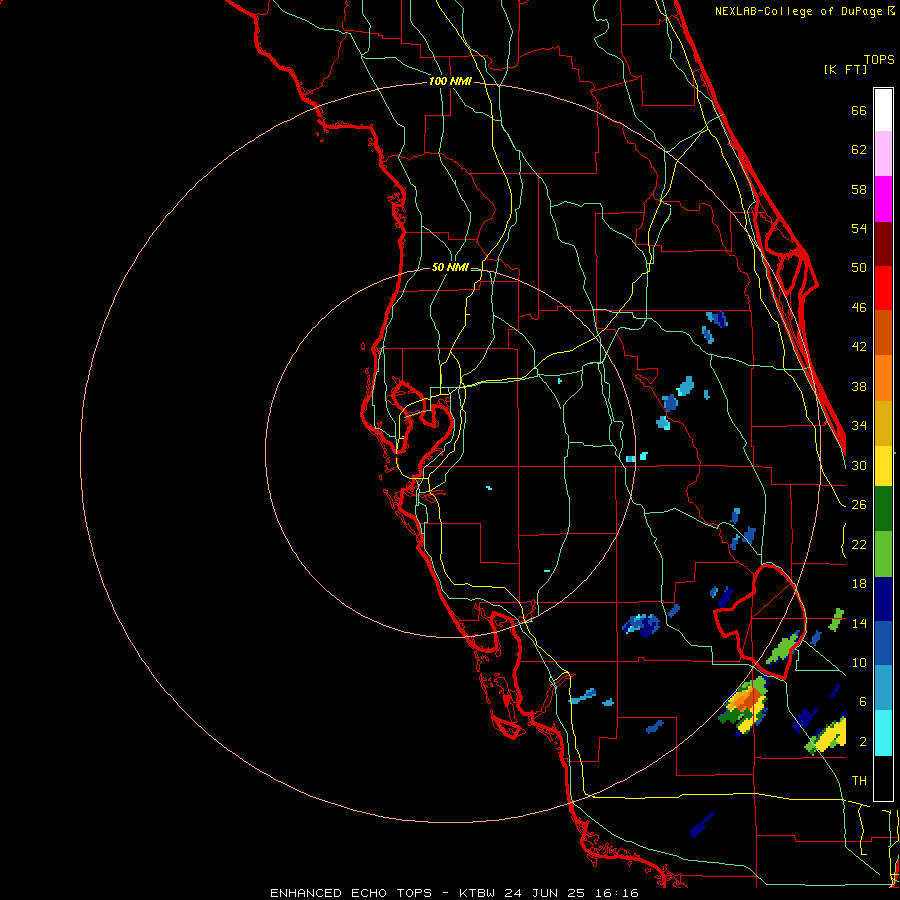This screenshot has height=900, width=900.
Task: Select the dark green 26 legend swatch
Action: tap(883, 509)
